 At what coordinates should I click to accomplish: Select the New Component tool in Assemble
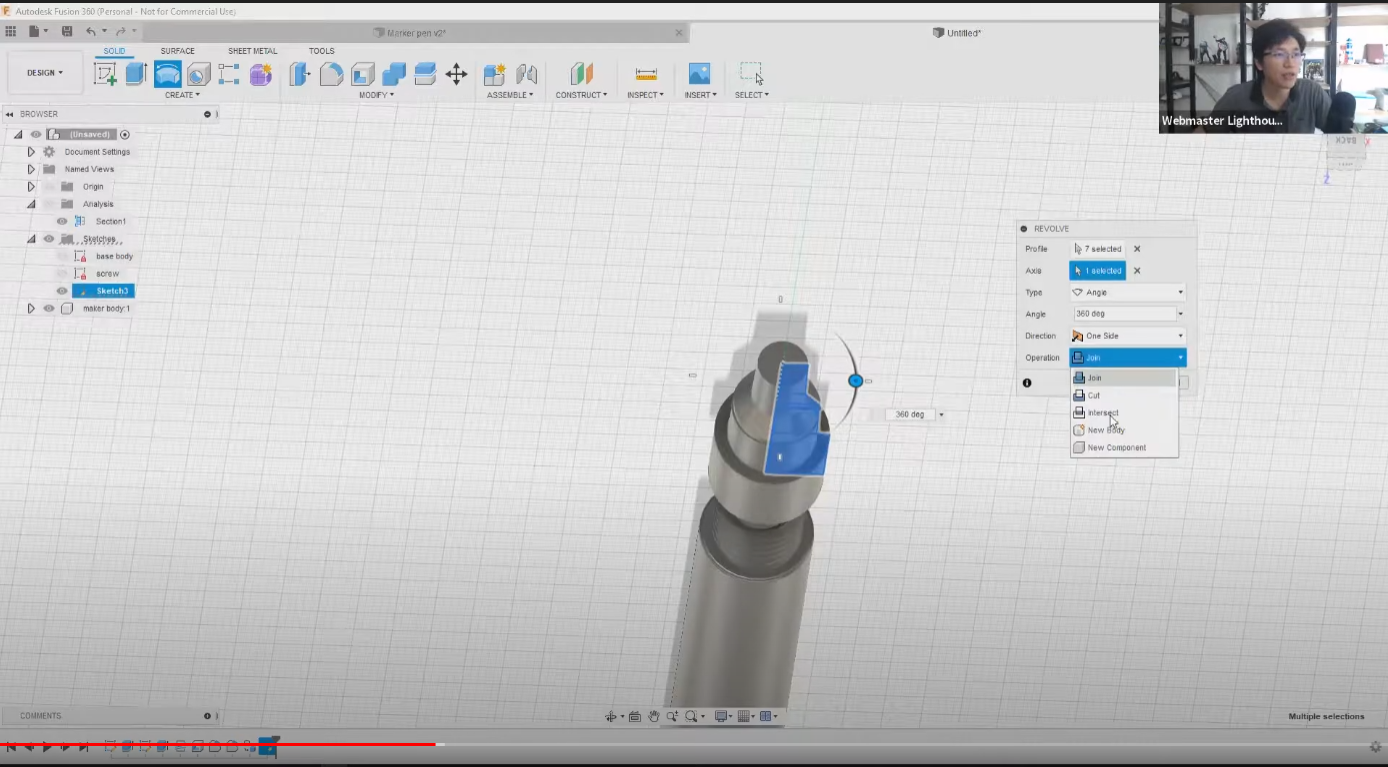point(494,74)
